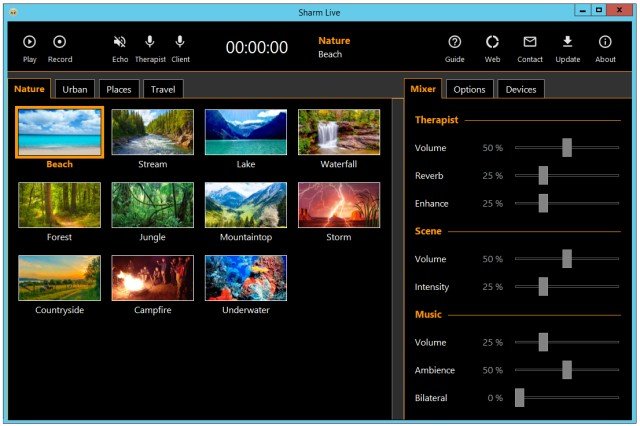
Task: Toggle the Therapist microphone
Action: tap(150, 42)
